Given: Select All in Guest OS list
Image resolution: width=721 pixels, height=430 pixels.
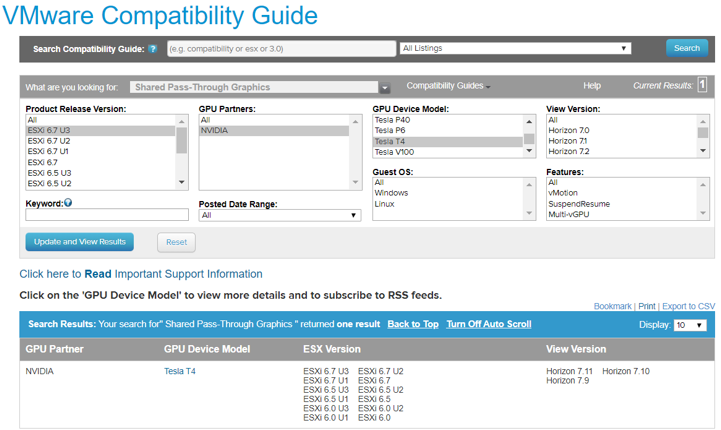Looking at the screenshot, I should point(448,183).
